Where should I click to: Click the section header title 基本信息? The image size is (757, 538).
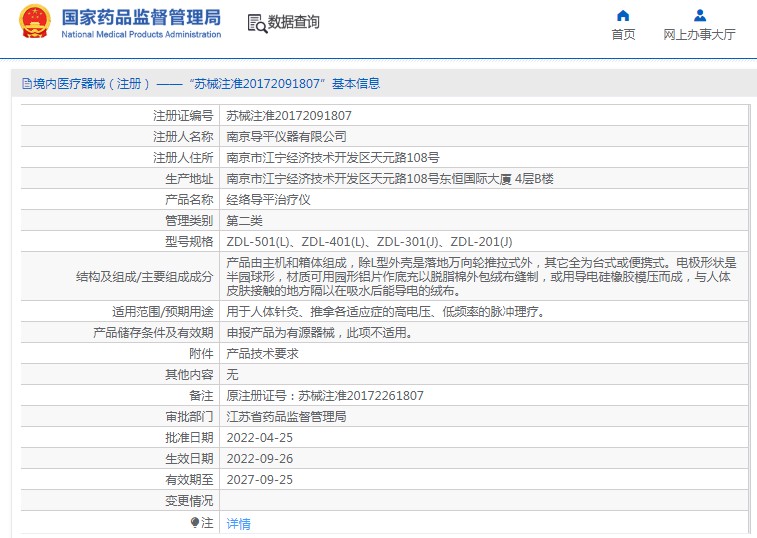pyautogui.click(x=355, y=84)
